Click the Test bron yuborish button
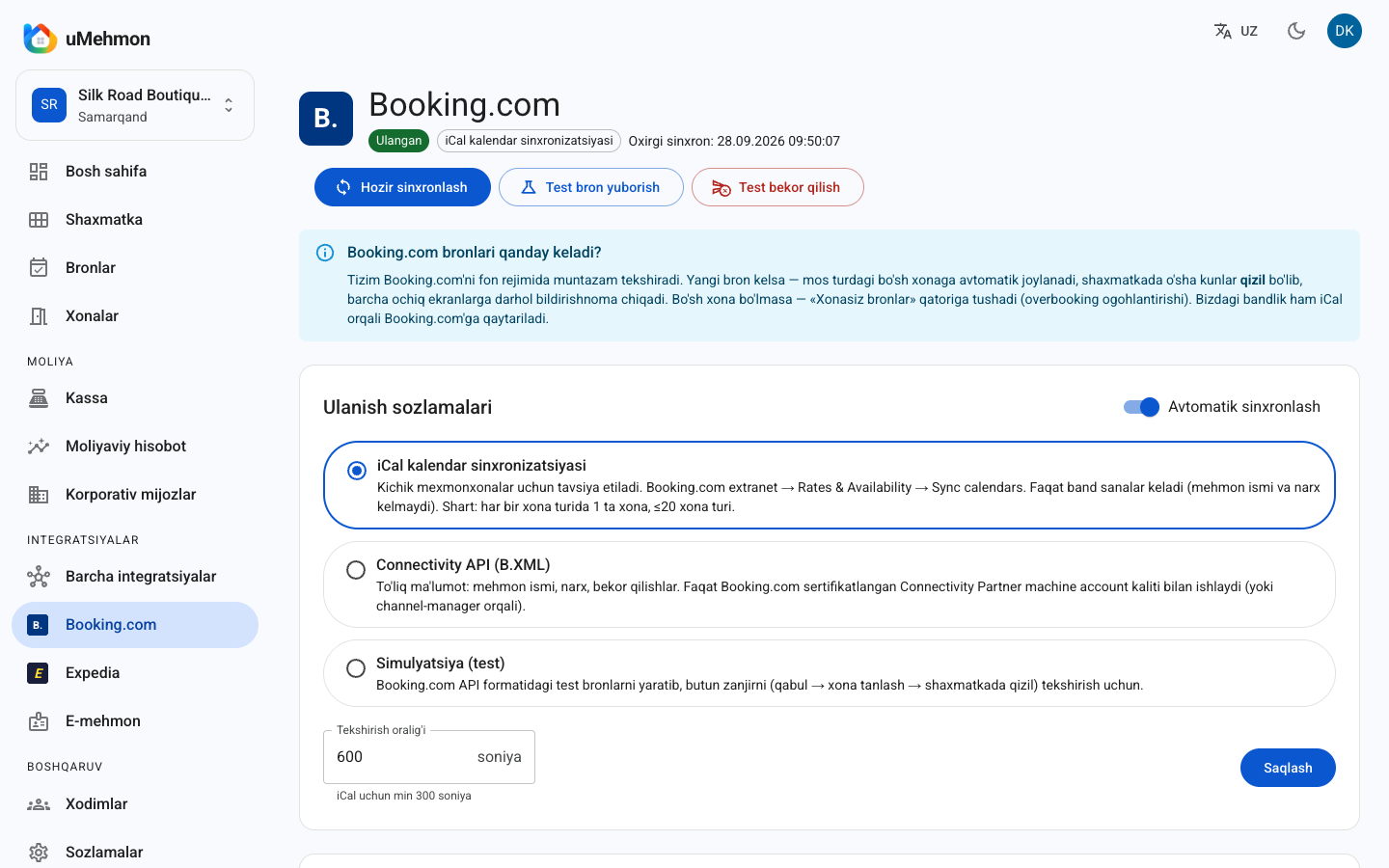 click(x=591, y=187)
